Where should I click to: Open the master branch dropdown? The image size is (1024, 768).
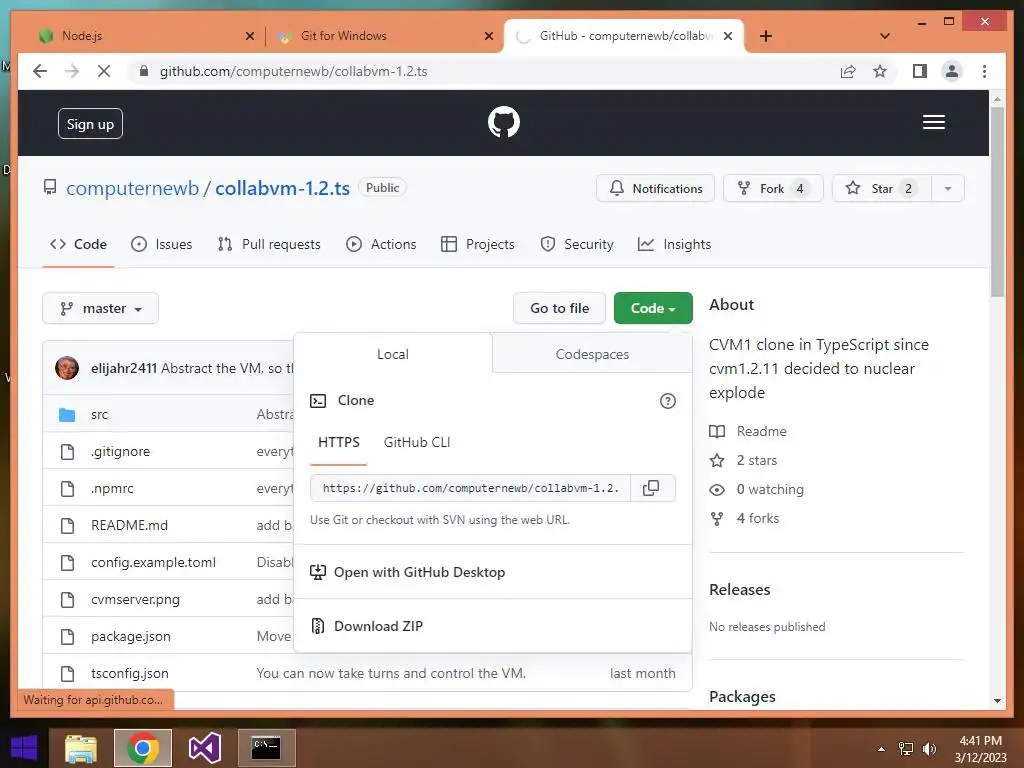(x=101, y=308)
